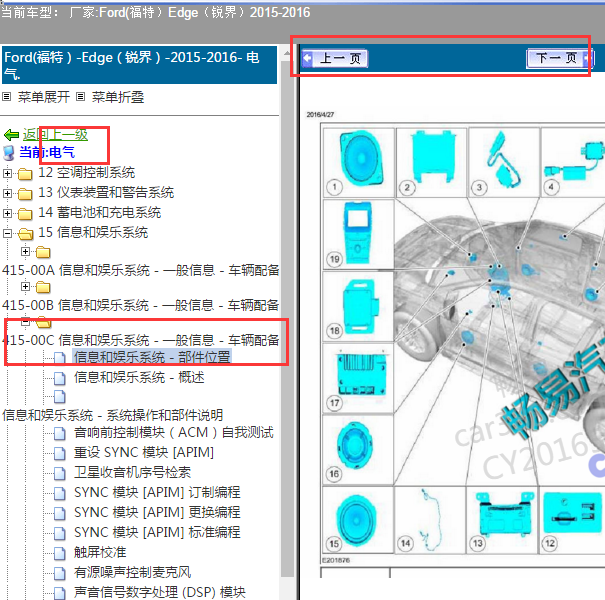The width and height of the screenshot is (605, 600).
Task: Open 音响前控制模块（ACM）自我测试 document
Action: pos(174,433)
